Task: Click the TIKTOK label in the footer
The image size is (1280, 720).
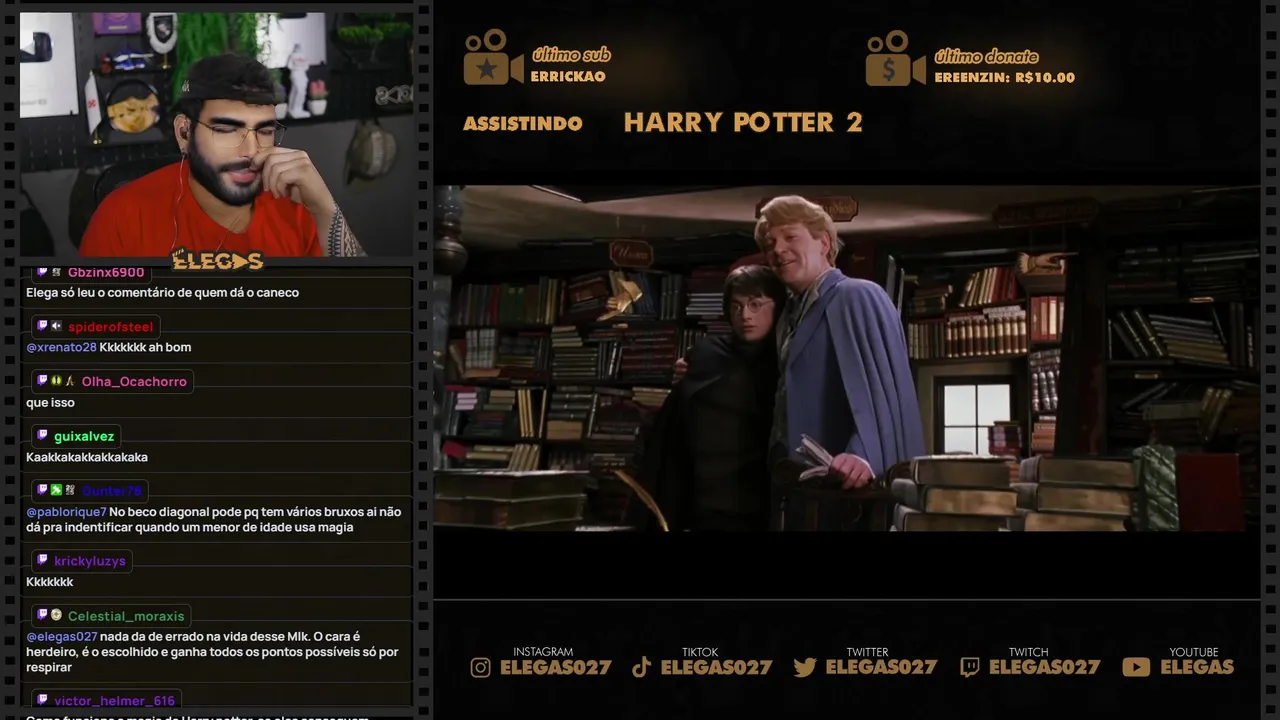Action: click(700, 652)
